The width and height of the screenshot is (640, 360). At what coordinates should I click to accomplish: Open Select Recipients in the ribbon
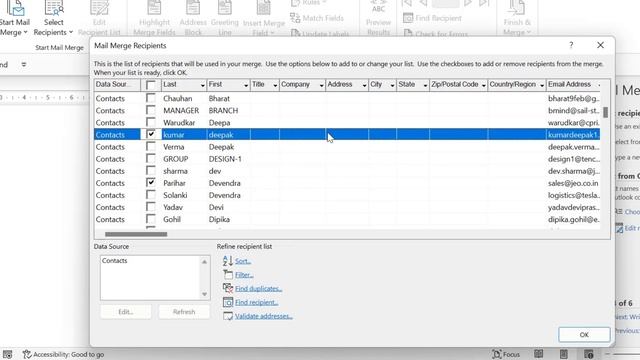pos(53,18)
